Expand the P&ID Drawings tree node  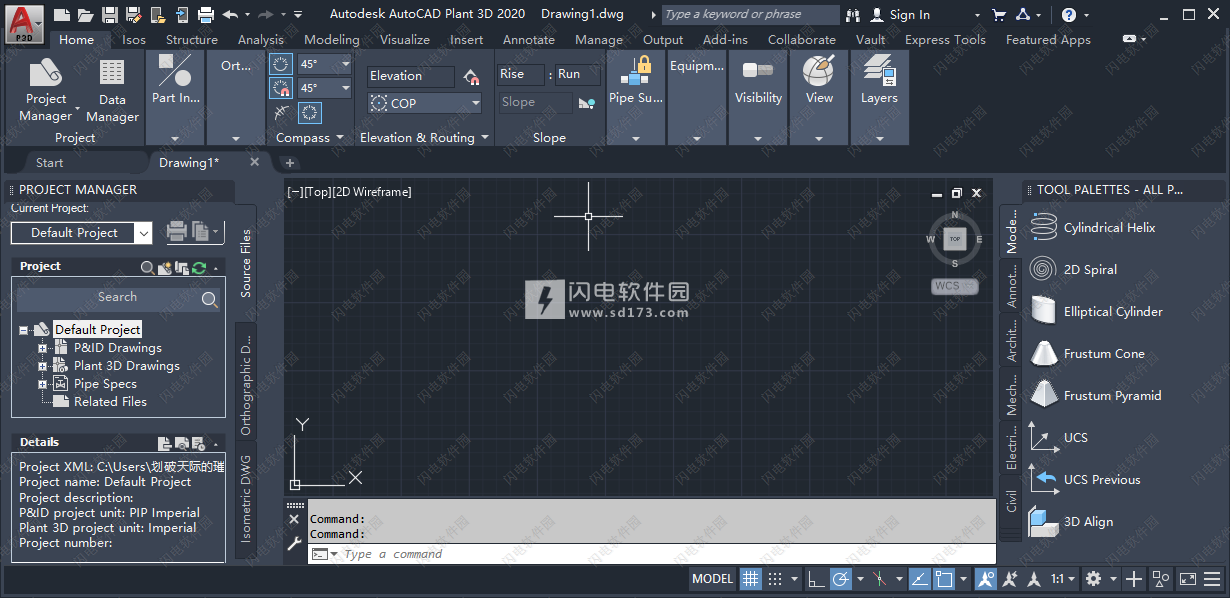pyautogui.click(x=43, y=348)
